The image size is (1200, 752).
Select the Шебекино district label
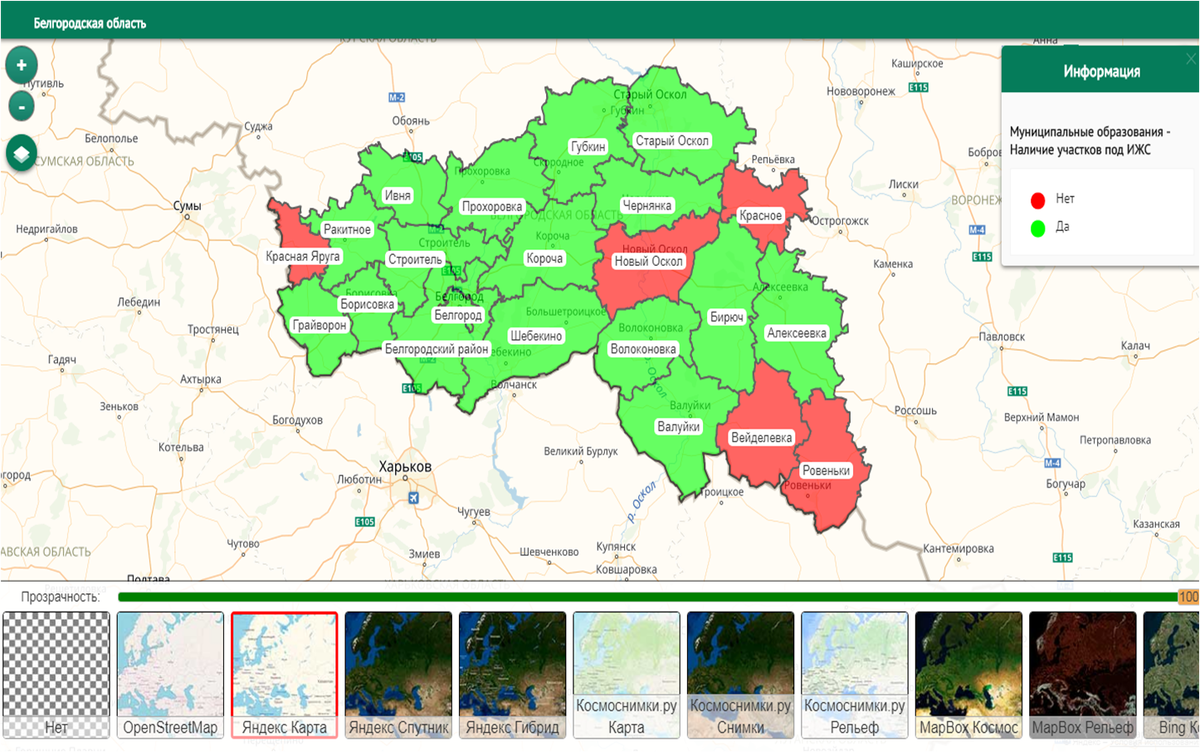(537, 337)
